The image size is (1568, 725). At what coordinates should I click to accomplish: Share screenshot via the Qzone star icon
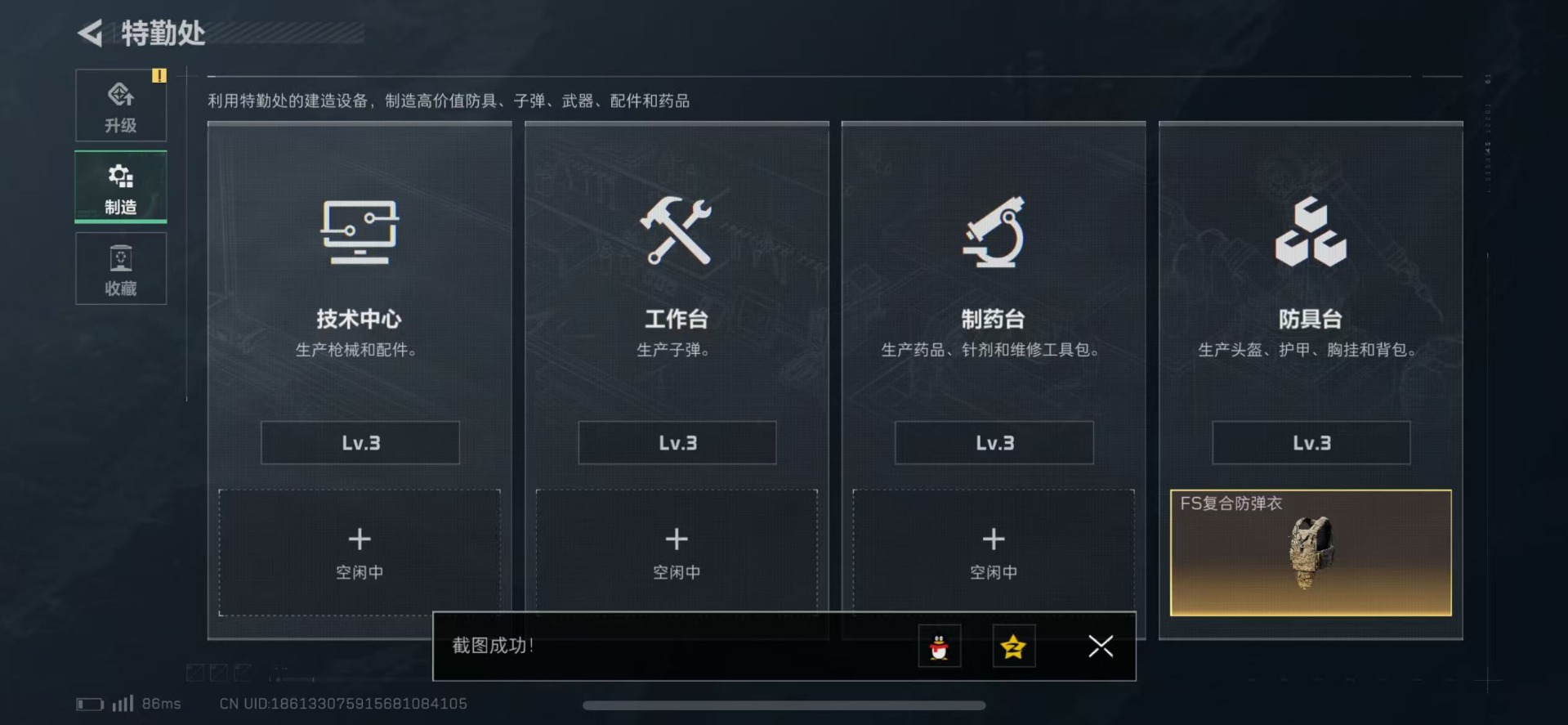(x=1014, y=647)
